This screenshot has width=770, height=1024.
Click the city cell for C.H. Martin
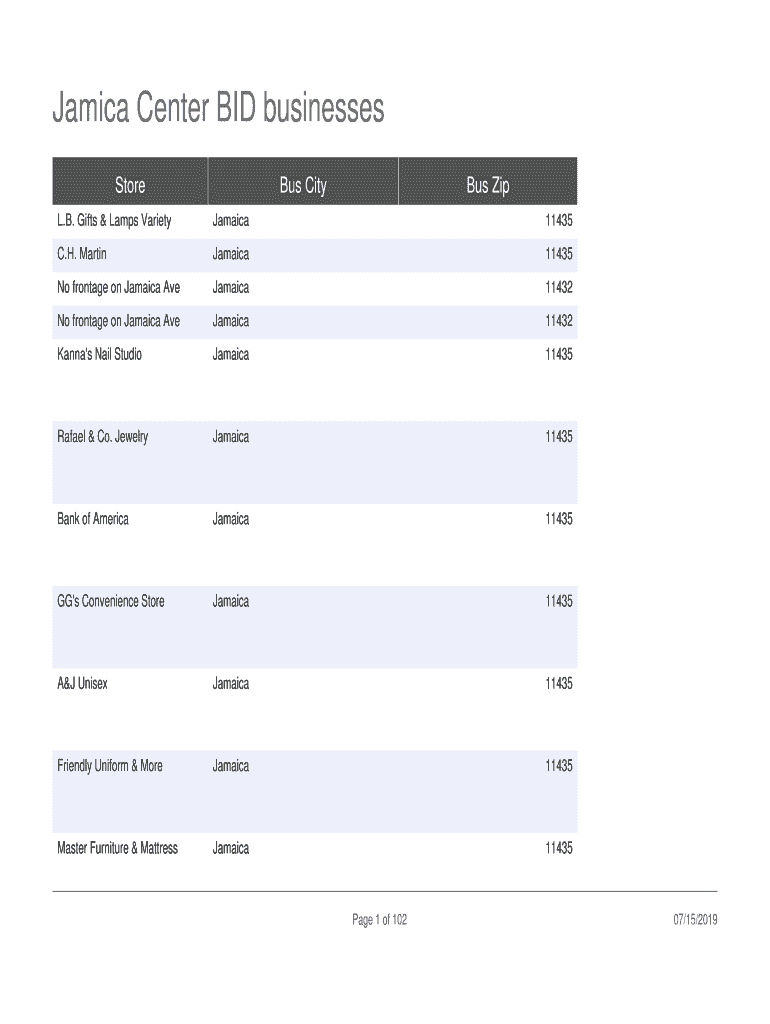click(231, 254)
